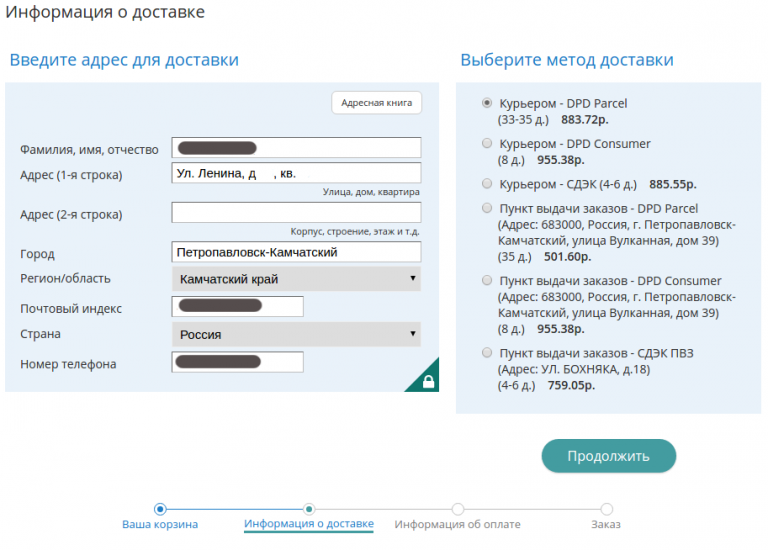Click the heading Введите адрес для доставки
Image resolution: width=768 pixels, height=550 pixels.
point(124,60)
